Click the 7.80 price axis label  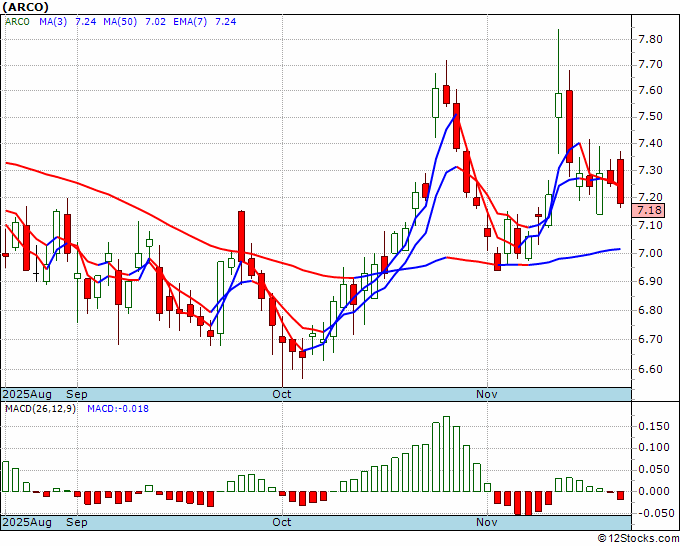(x=650, y=39)
